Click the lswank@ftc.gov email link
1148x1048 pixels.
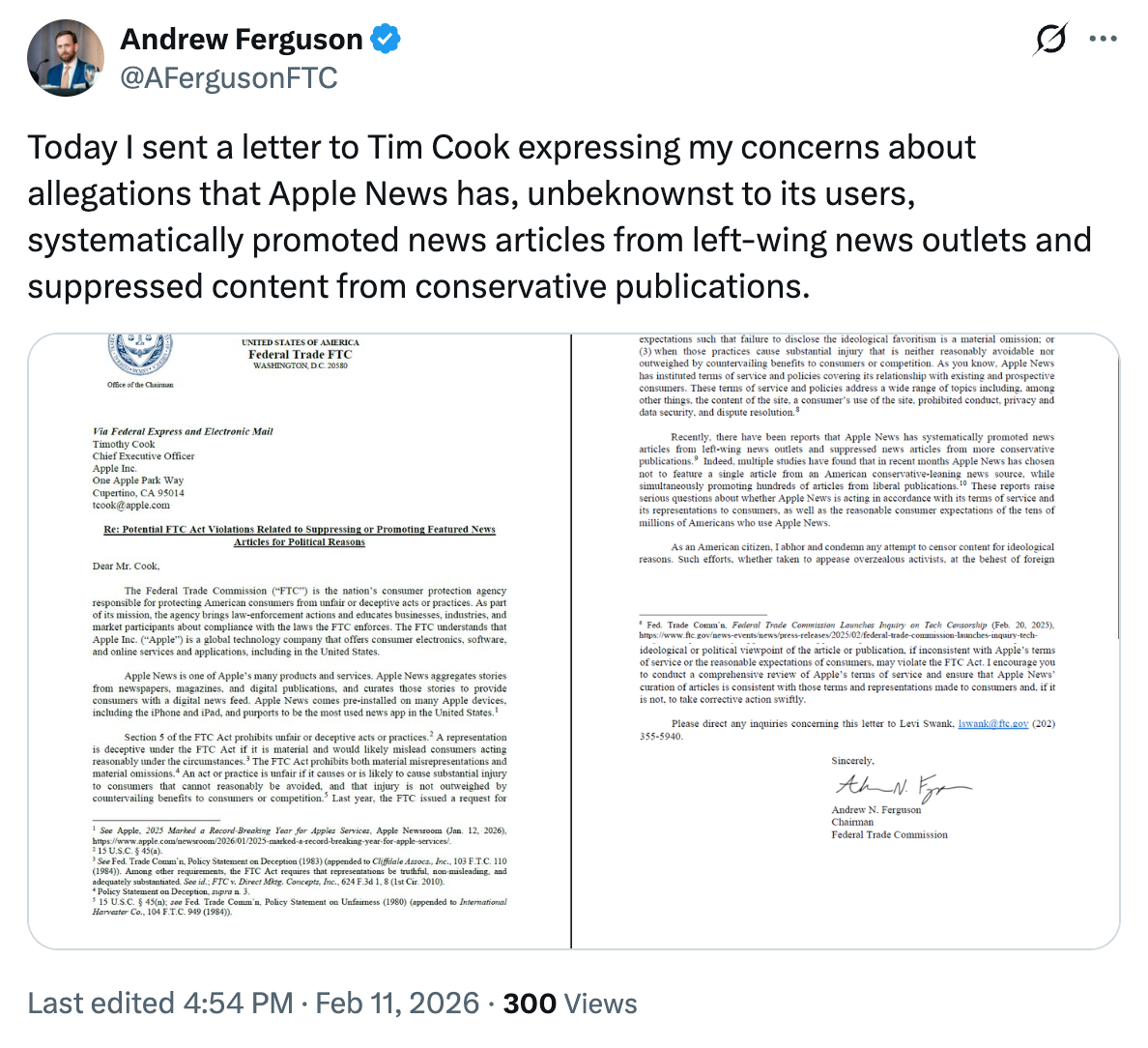(992, 723)
